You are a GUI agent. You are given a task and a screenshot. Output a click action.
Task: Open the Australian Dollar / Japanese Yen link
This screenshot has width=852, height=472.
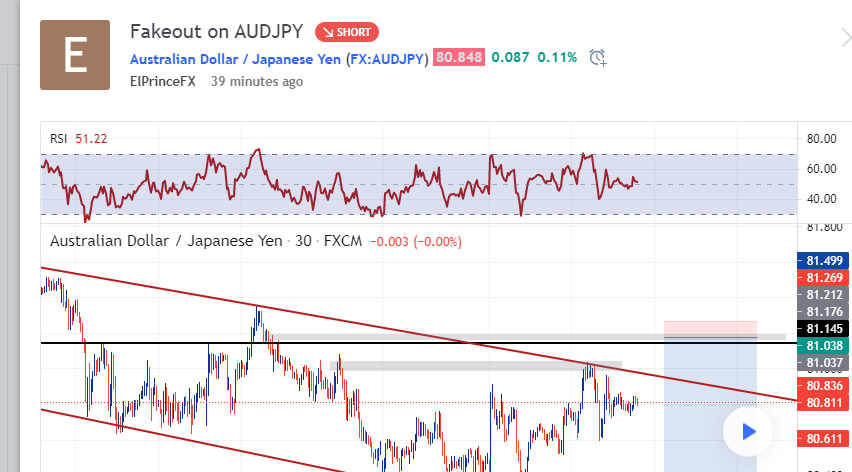tap(235, 59)
